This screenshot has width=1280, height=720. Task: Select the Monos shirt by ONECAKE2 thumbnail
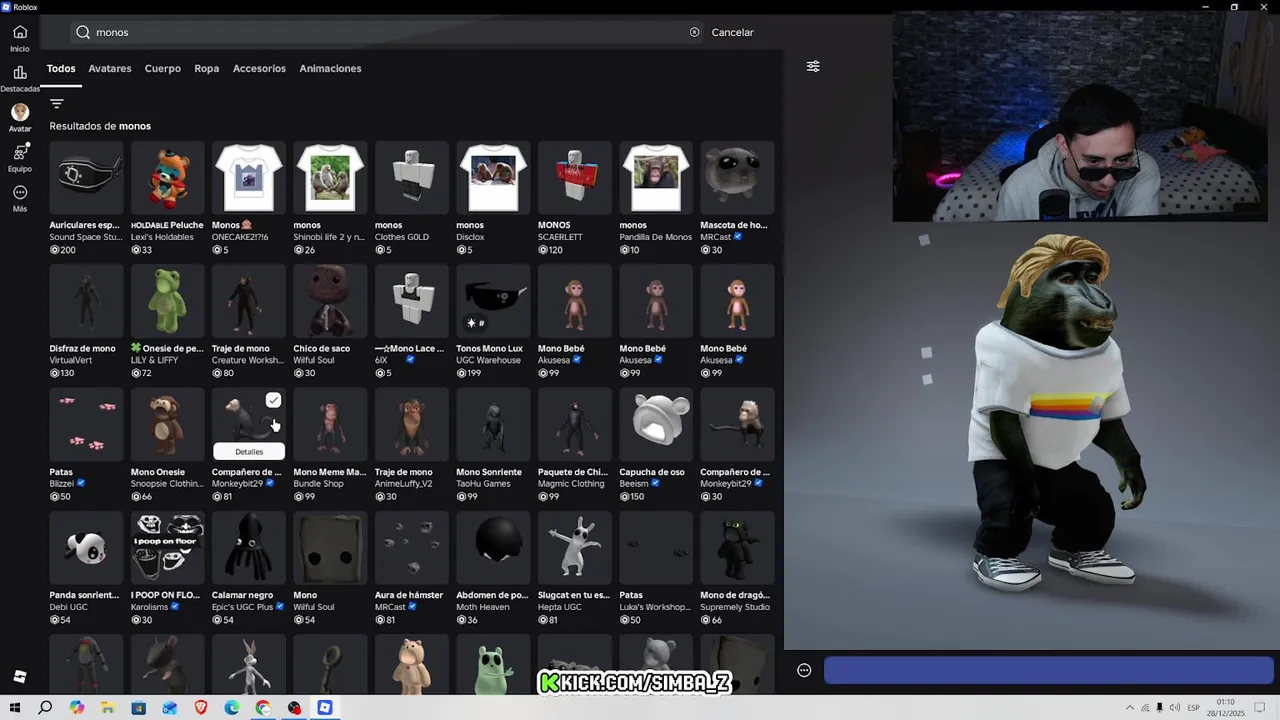(249, 178)
